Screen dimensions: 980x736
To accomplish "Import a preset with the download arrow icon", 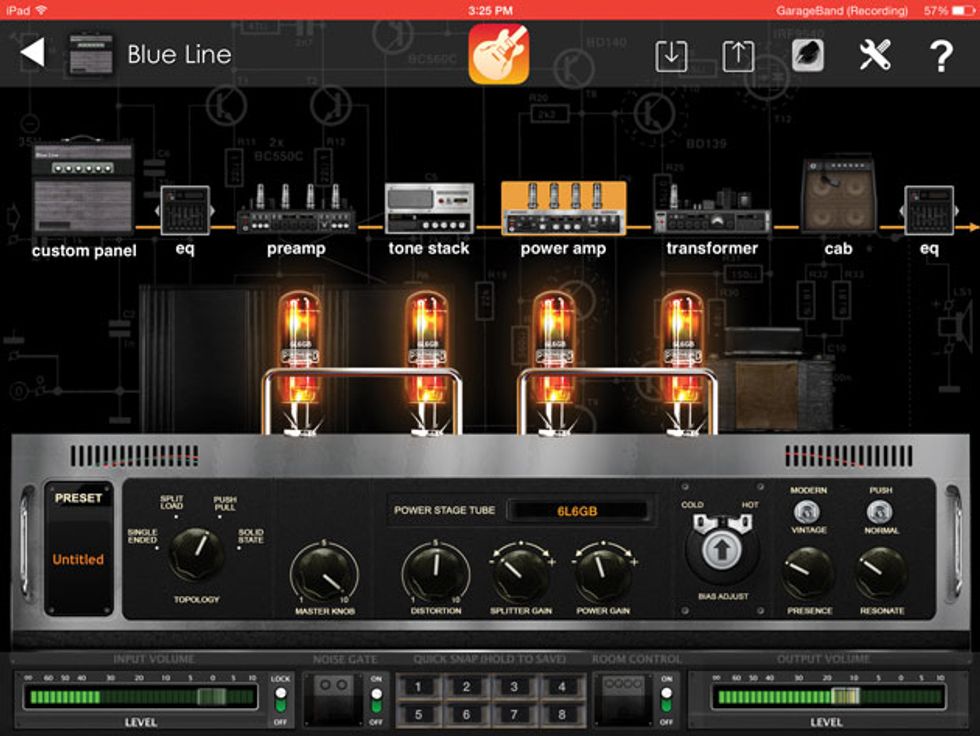I will [672, 57].
